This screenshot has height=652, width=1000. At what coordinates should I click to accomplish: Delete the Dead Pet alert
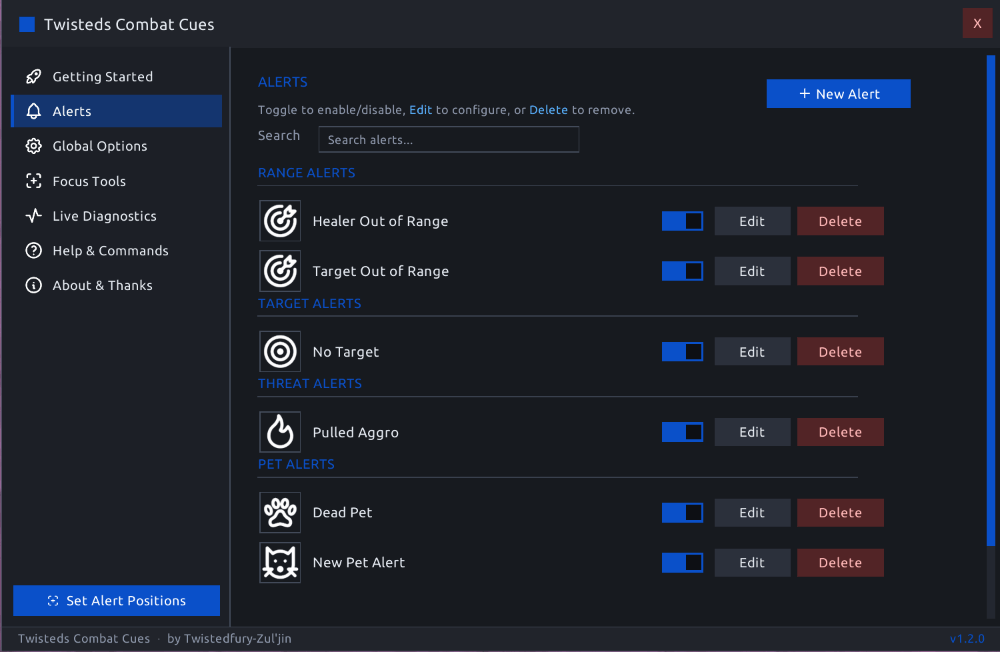[x=840, y=512]
